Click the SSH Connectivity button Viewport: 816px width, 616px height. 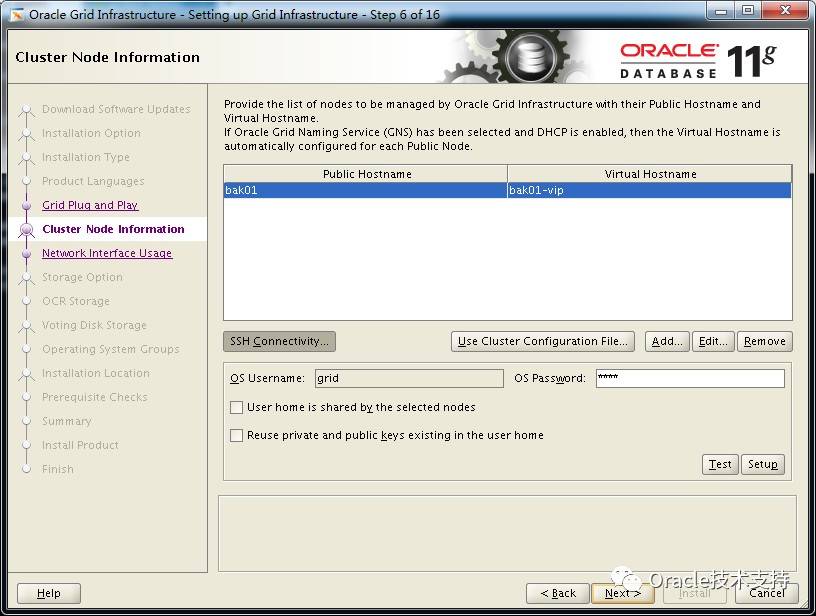pos(279,341)
